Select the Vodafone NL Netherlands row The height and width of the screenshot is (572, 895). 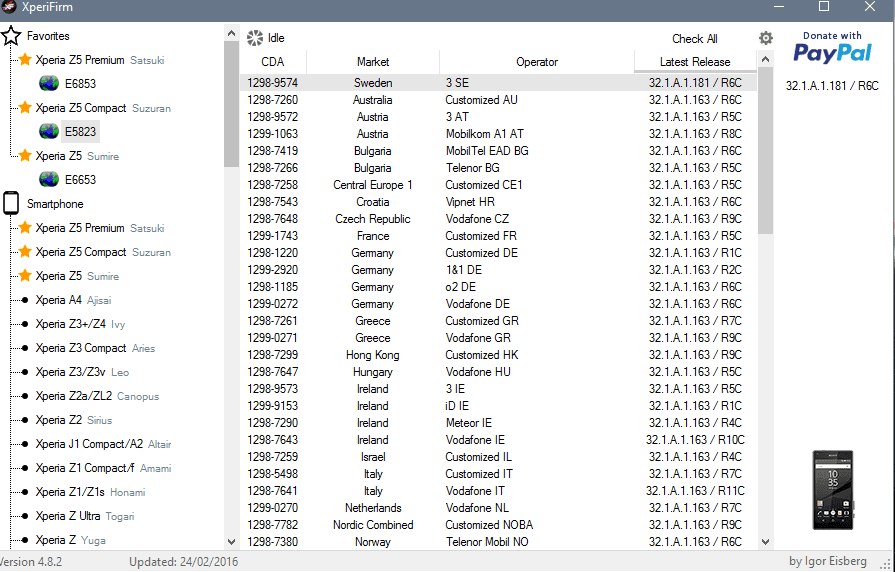click(x=498, y=507)
